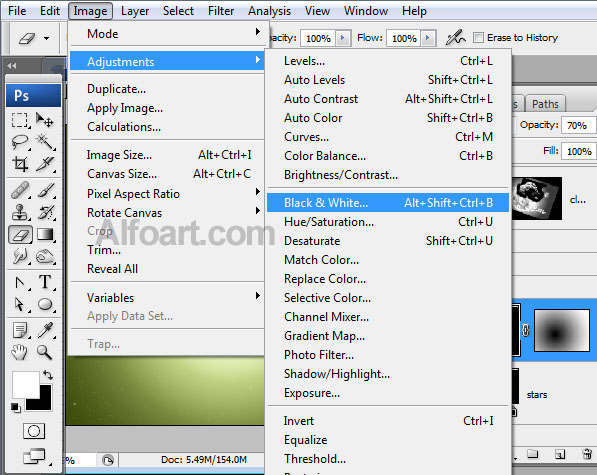Open the Flow slider arrow
Viewport: 597px width, 475px height.
[428, 38]
